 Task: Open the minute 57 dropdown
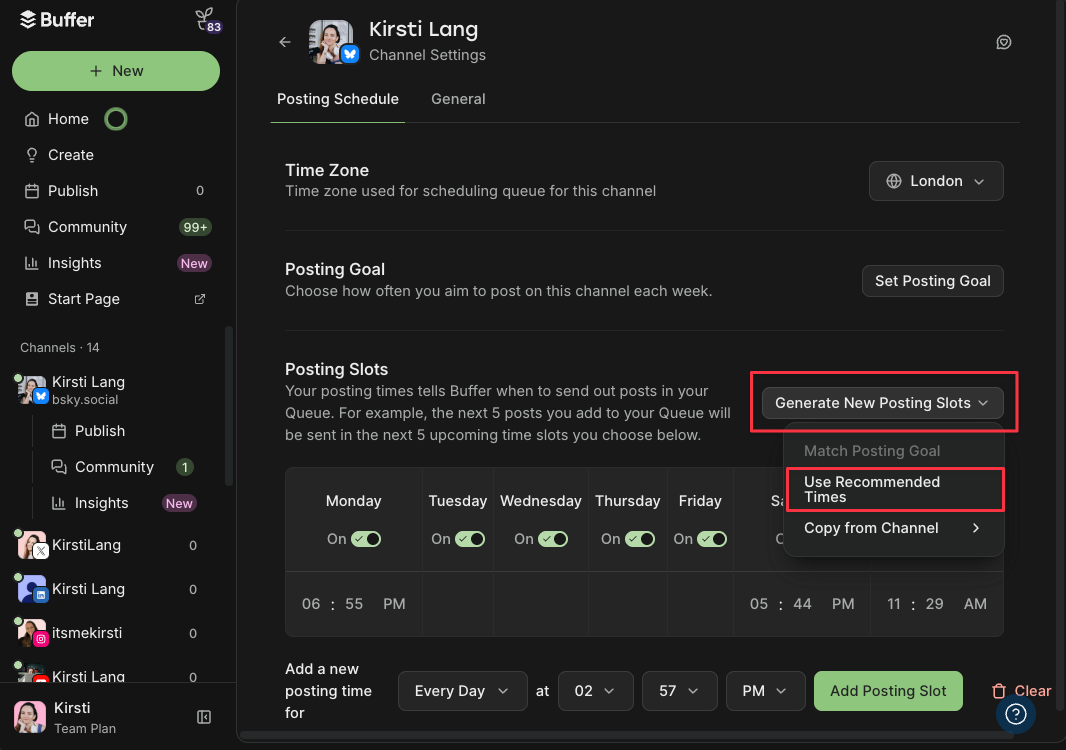679,691
